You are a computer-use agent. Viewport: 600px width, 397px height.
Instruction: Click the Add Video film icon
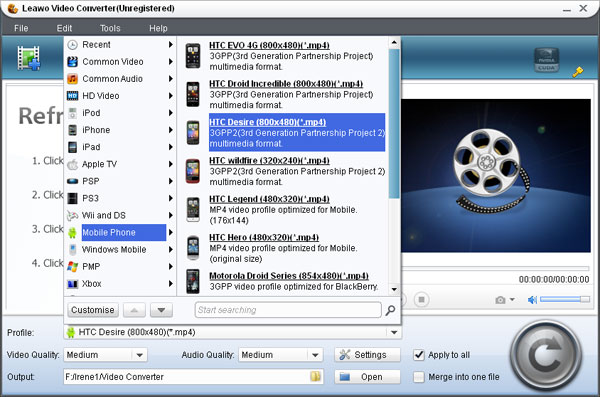pos(29,58)
